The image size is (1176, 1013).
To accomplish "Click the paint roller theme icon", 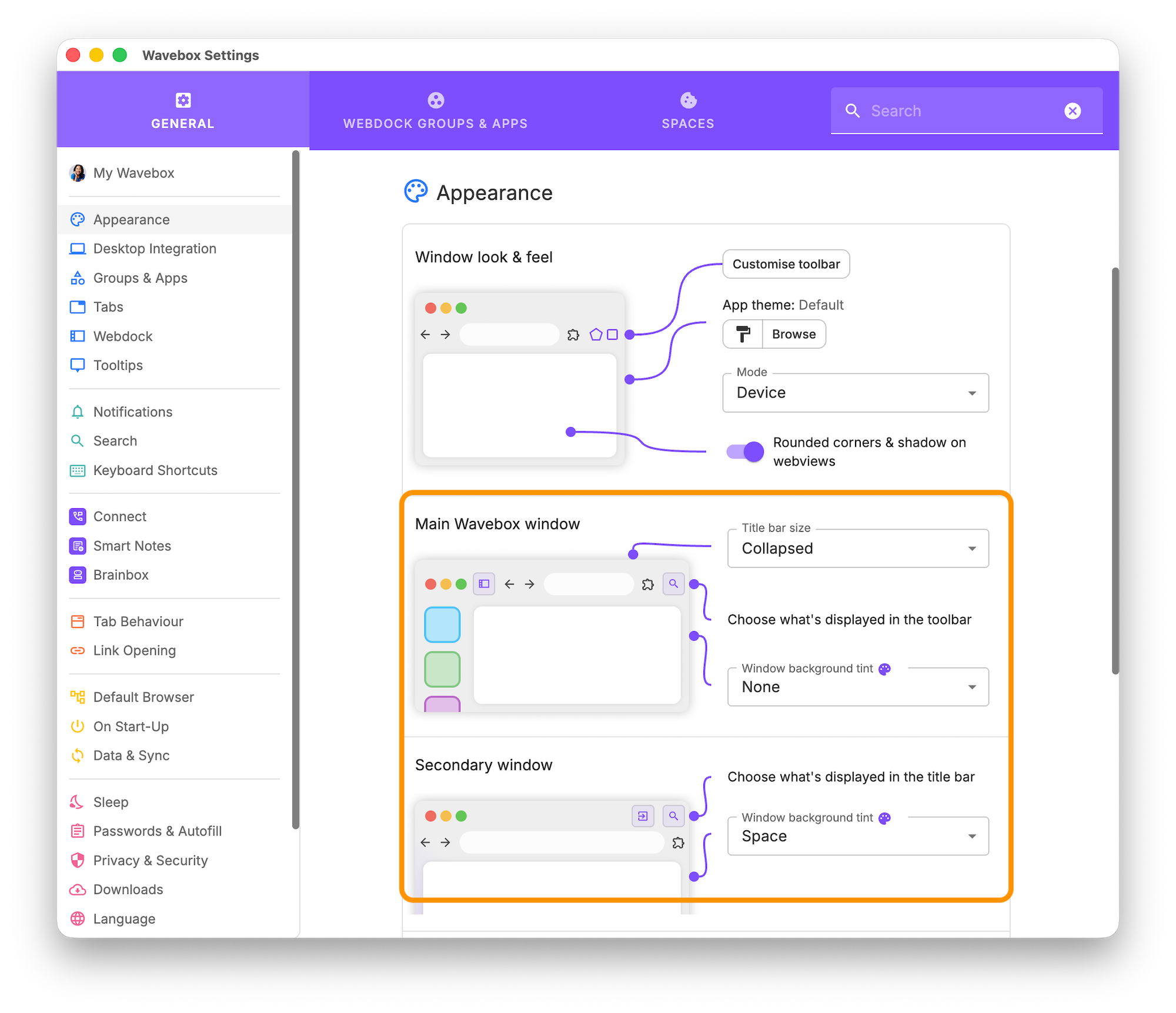I will [x=743, y=334].
